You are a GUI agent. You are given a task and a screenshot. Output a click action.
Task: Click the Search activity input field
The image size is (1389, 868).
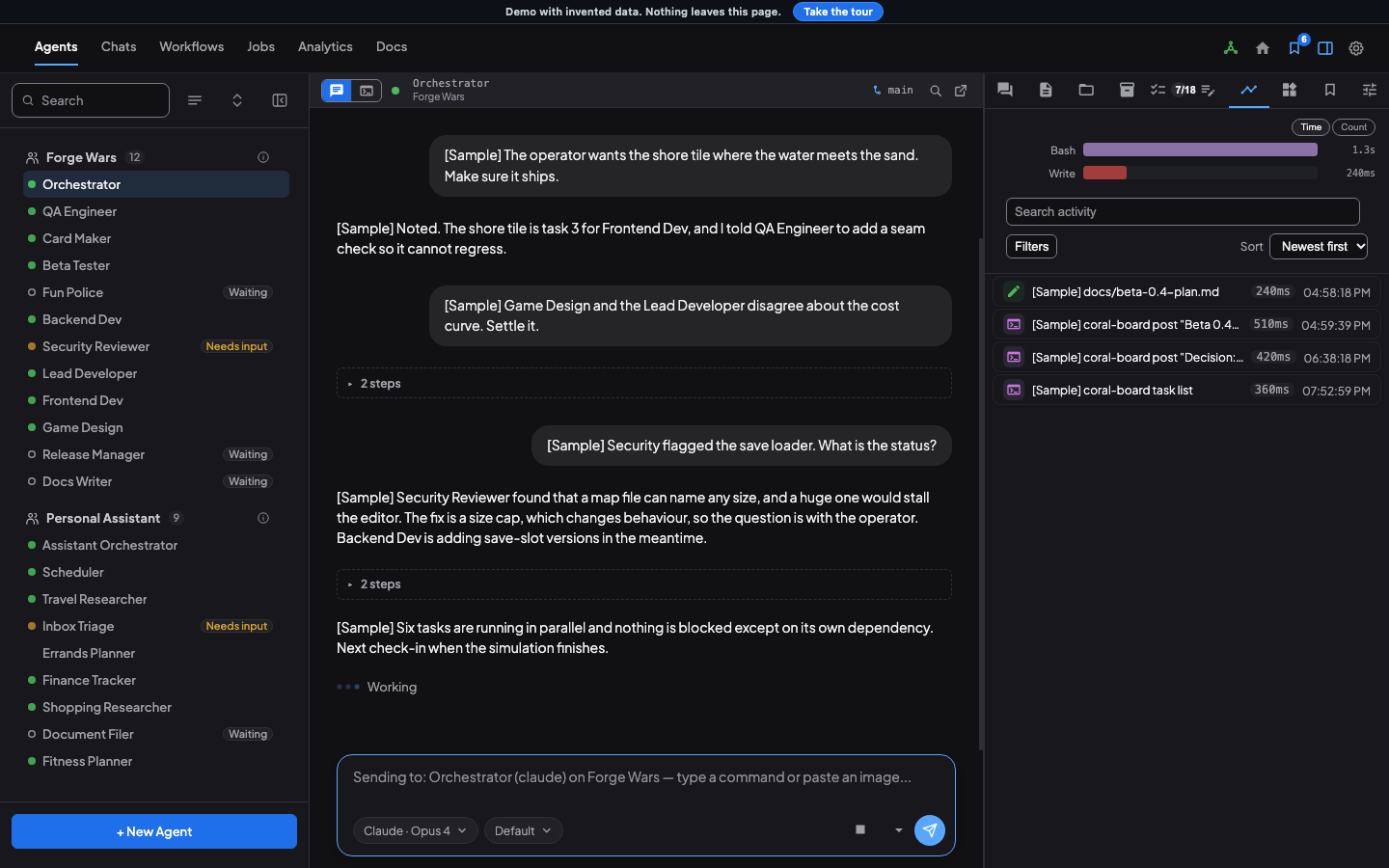coord(1183,212)
